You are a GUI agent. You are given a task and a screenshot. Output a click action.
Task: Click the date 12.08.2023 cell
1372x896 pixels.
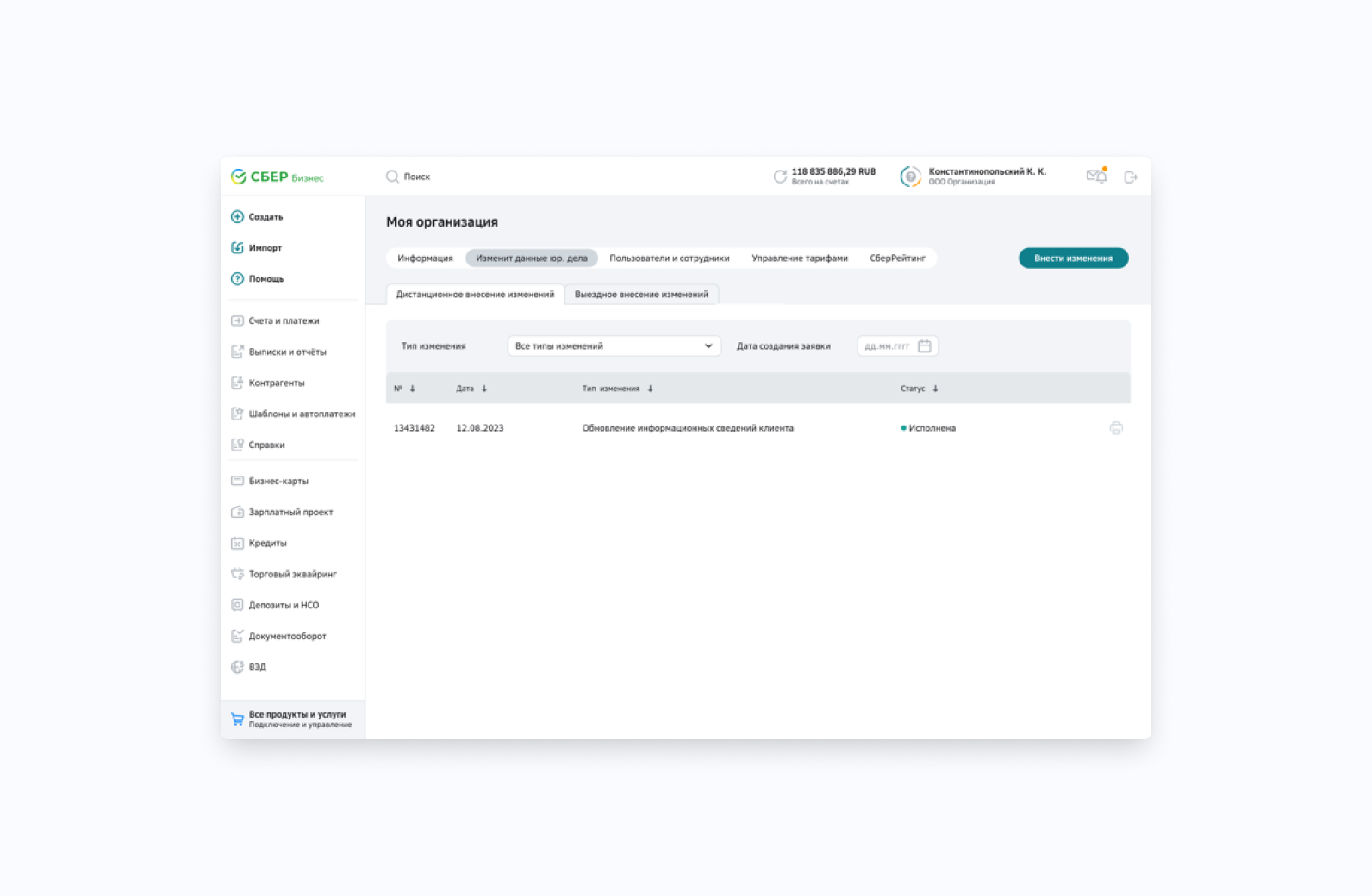[x=480, y=428]
